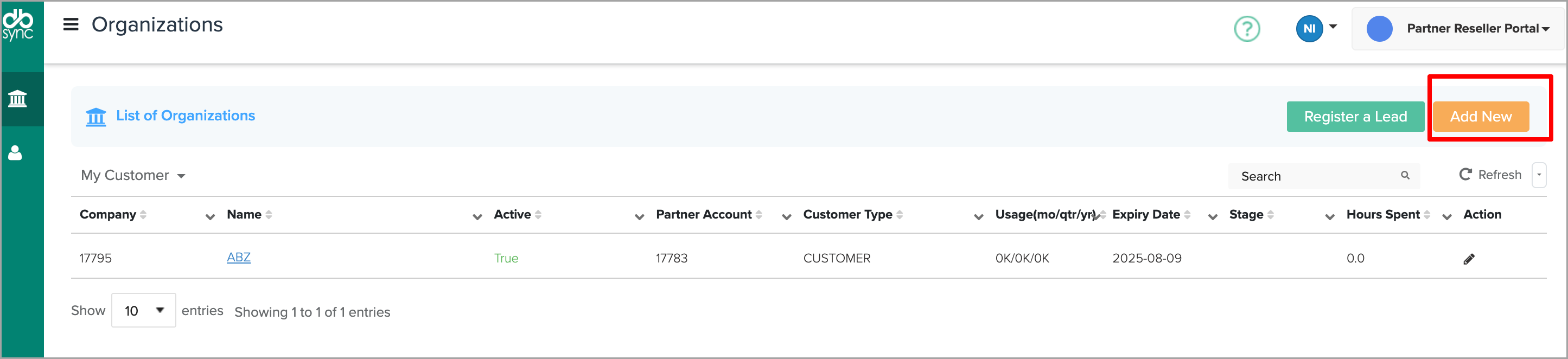Click the search magnifier icon
The height and width of the screenshot is (359, 1568).
click(1405, 175)
